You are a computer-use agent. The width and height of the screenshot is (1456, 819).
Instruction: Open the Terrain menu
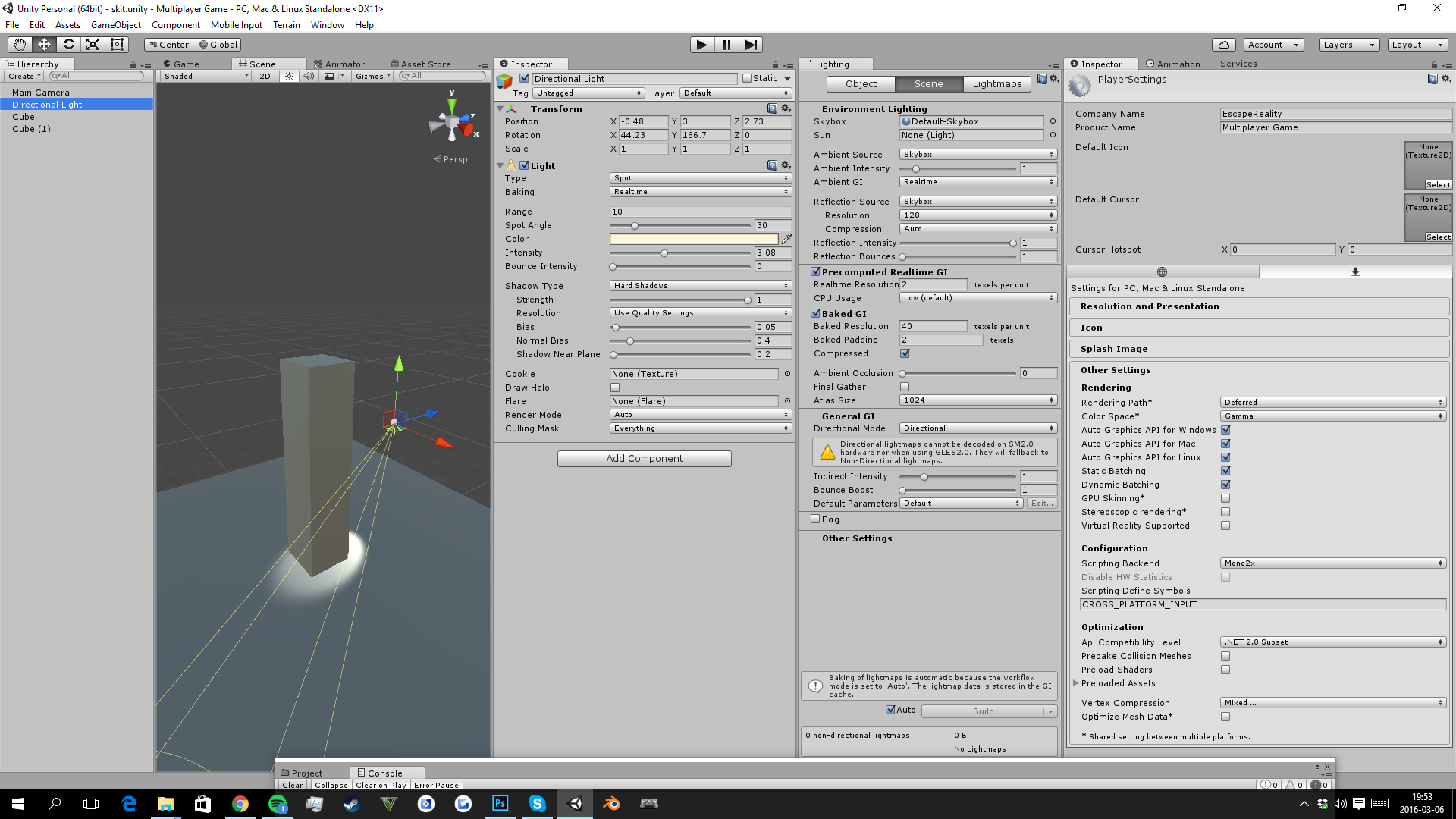(287, 25)
